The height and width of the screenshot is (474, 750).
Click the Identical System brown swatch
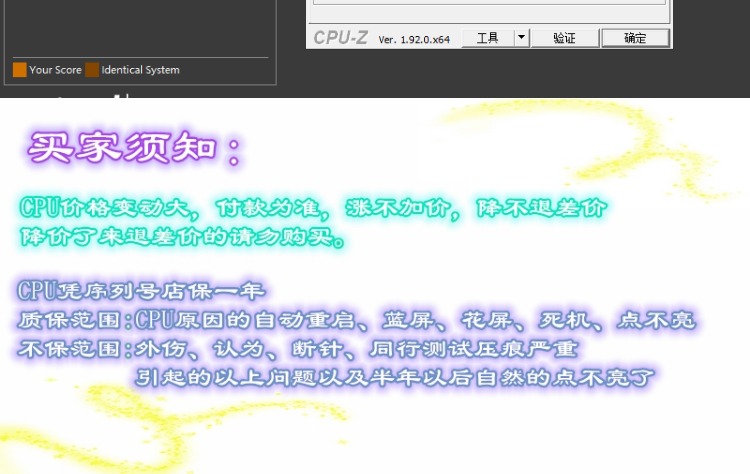(92, 70)
